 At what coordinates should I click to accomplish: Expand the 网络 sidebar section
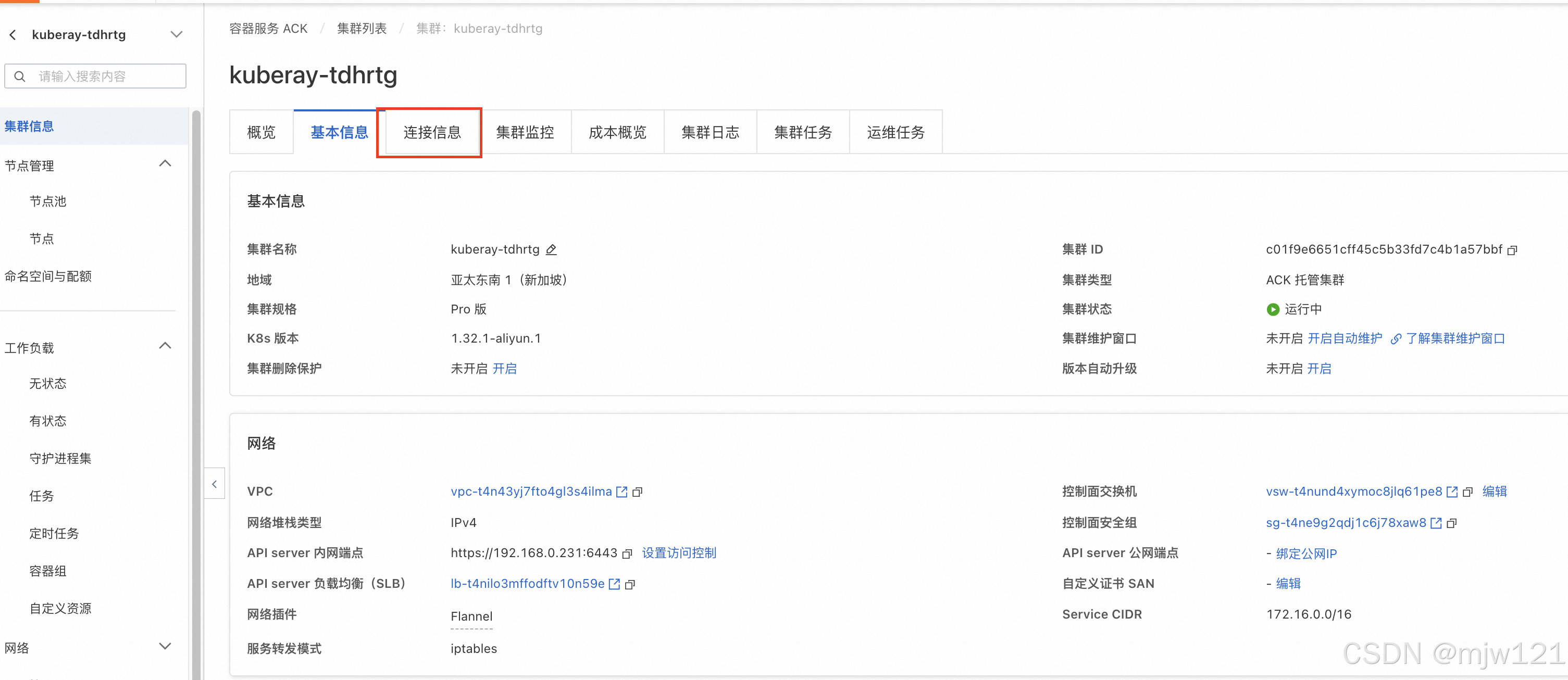coord(165,646)
